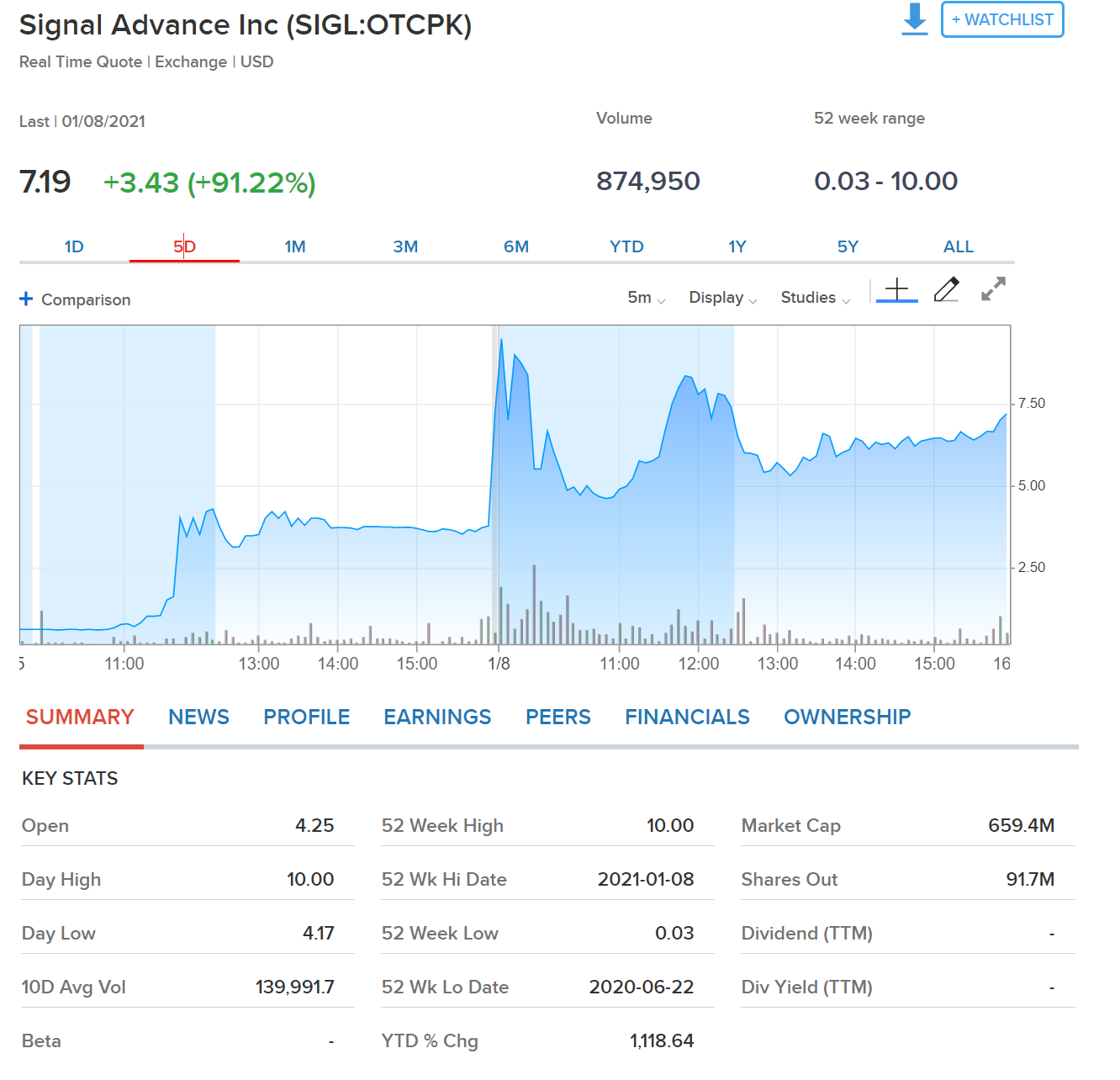
Task: Open the 5m interval dropdown
Action: point(647,298)
